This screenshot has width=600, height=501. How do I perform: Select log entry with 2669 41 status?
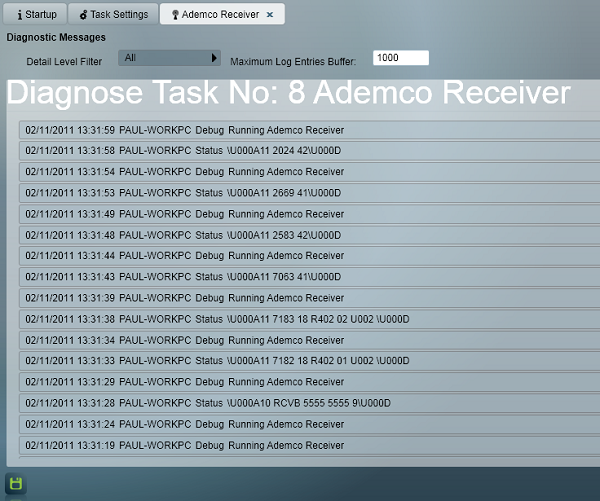[x=309, y=193]
